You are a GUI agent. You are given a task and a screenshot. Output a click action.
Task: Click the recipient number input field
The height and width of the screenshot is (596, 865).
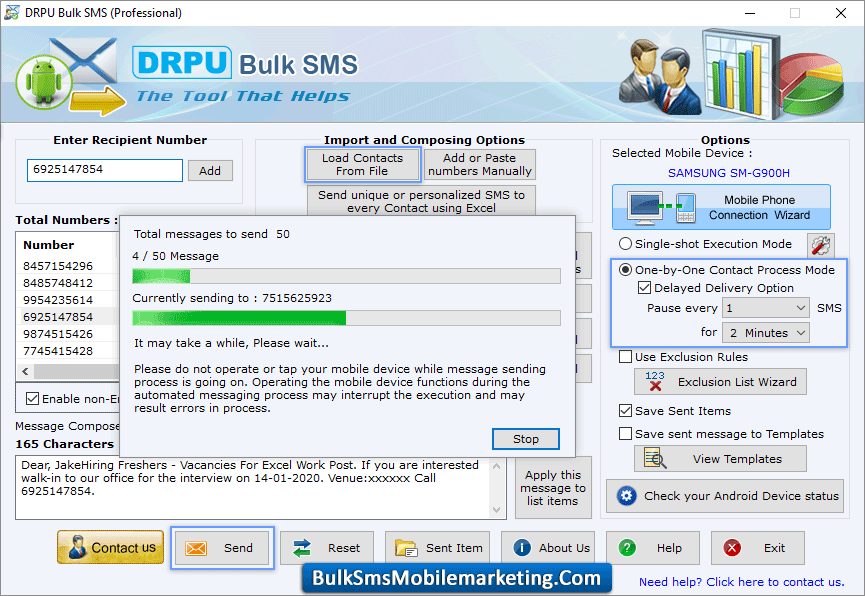point(105,170)
